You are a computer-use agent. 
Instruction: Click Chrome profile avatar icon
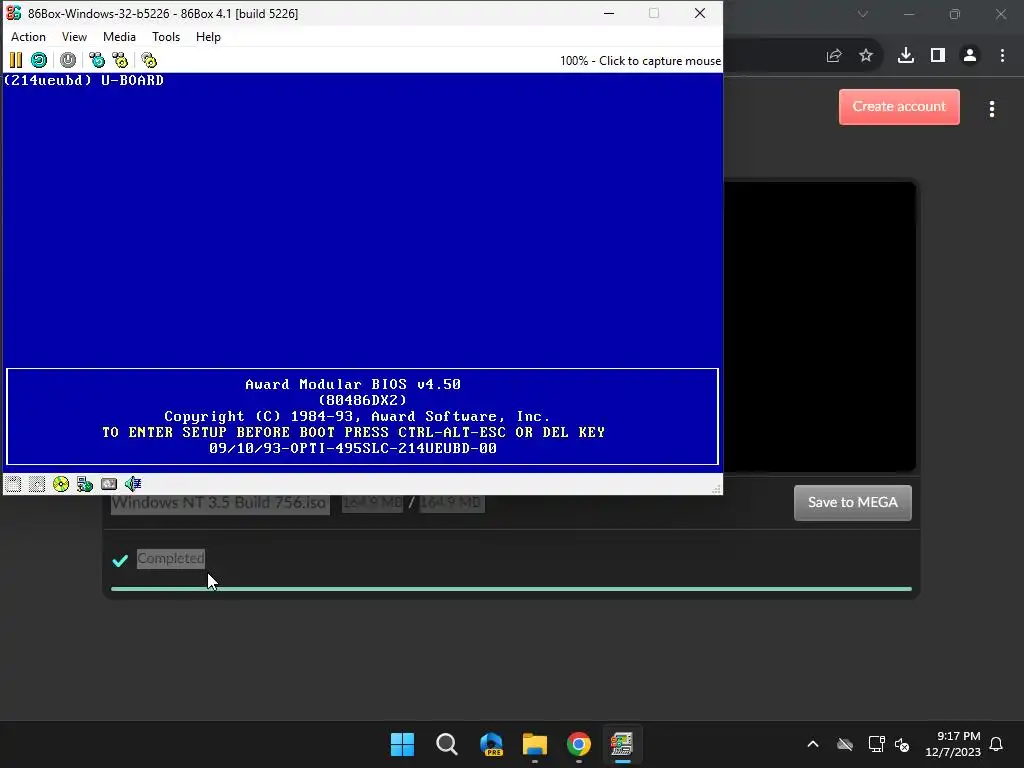(970, 56)
